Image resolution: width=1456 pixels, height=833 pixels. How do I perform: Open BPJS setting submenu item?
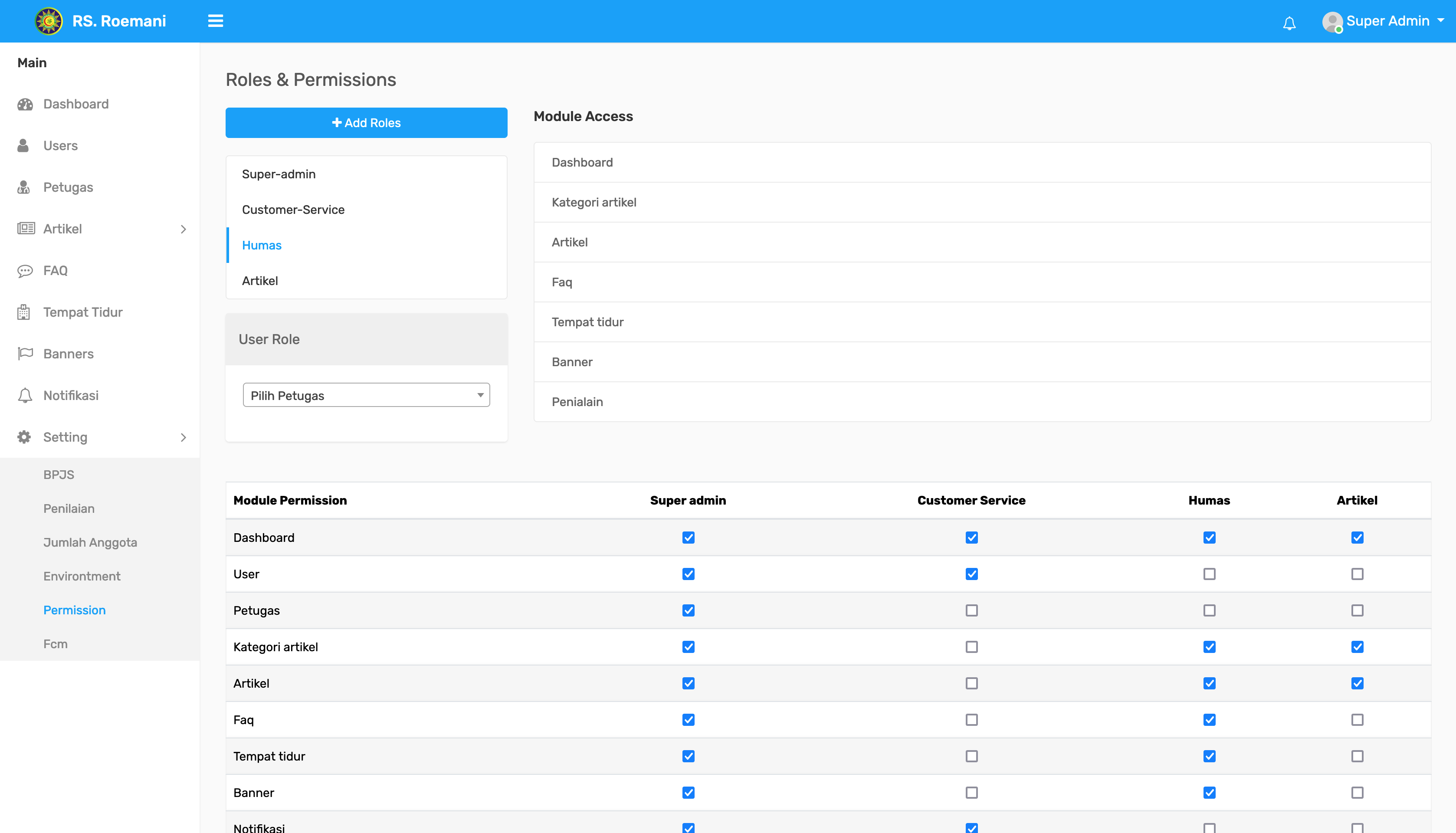[59, 475]
